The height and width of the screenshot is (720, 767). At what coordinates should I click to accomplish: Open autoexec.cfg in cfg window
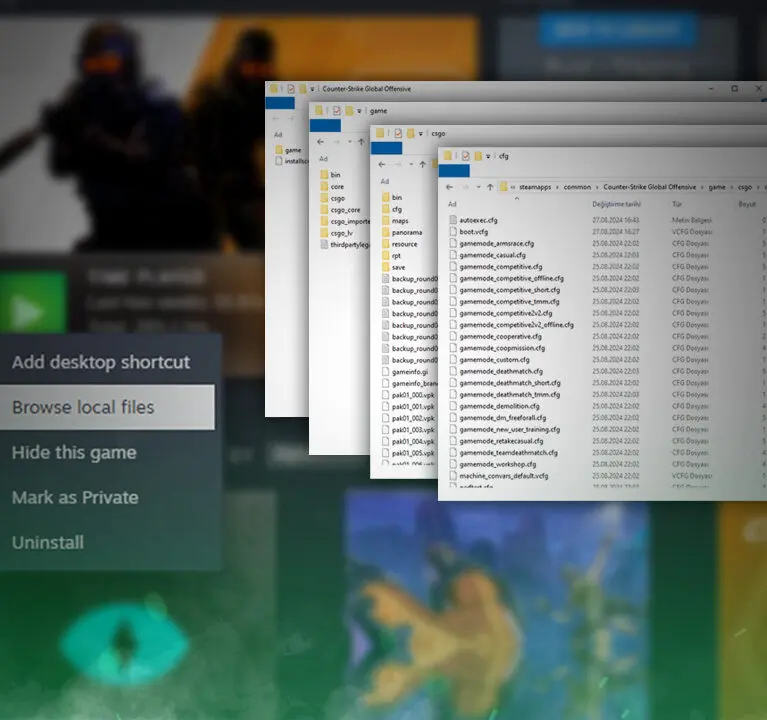pyautogui.click(x=473, y=220)
